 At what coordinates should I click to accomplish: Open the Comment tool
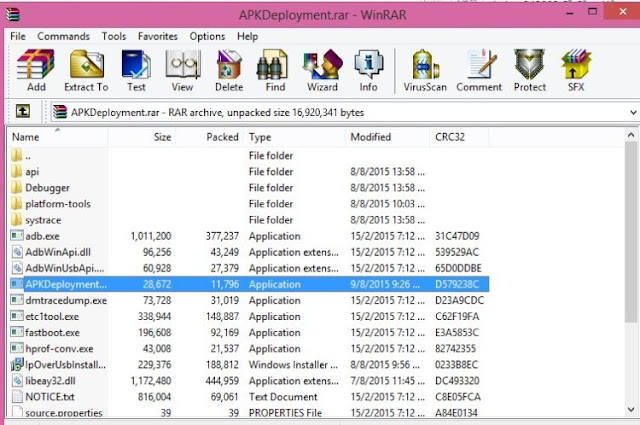pos(479,70)
